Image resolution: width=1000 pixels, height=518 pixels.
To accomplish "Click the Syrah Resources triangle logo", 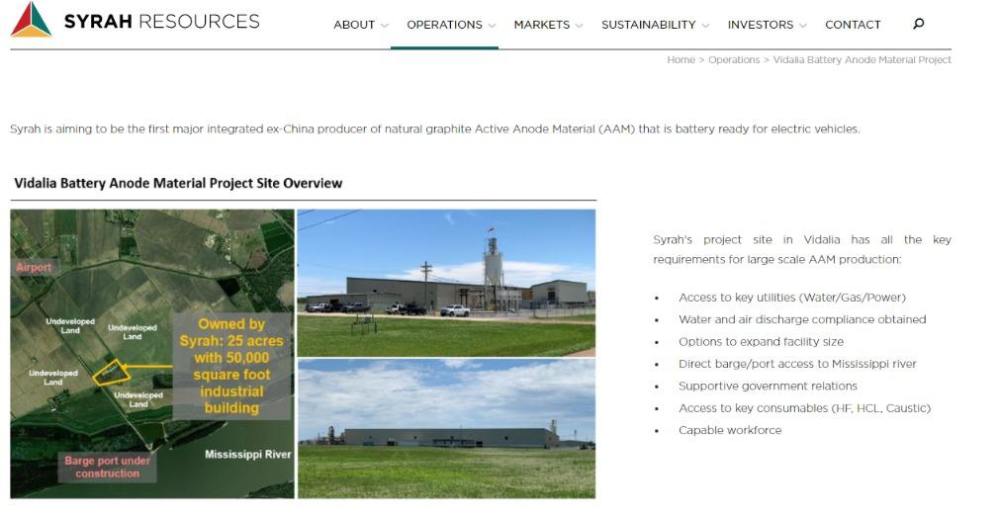I will (x=31, y=19).
